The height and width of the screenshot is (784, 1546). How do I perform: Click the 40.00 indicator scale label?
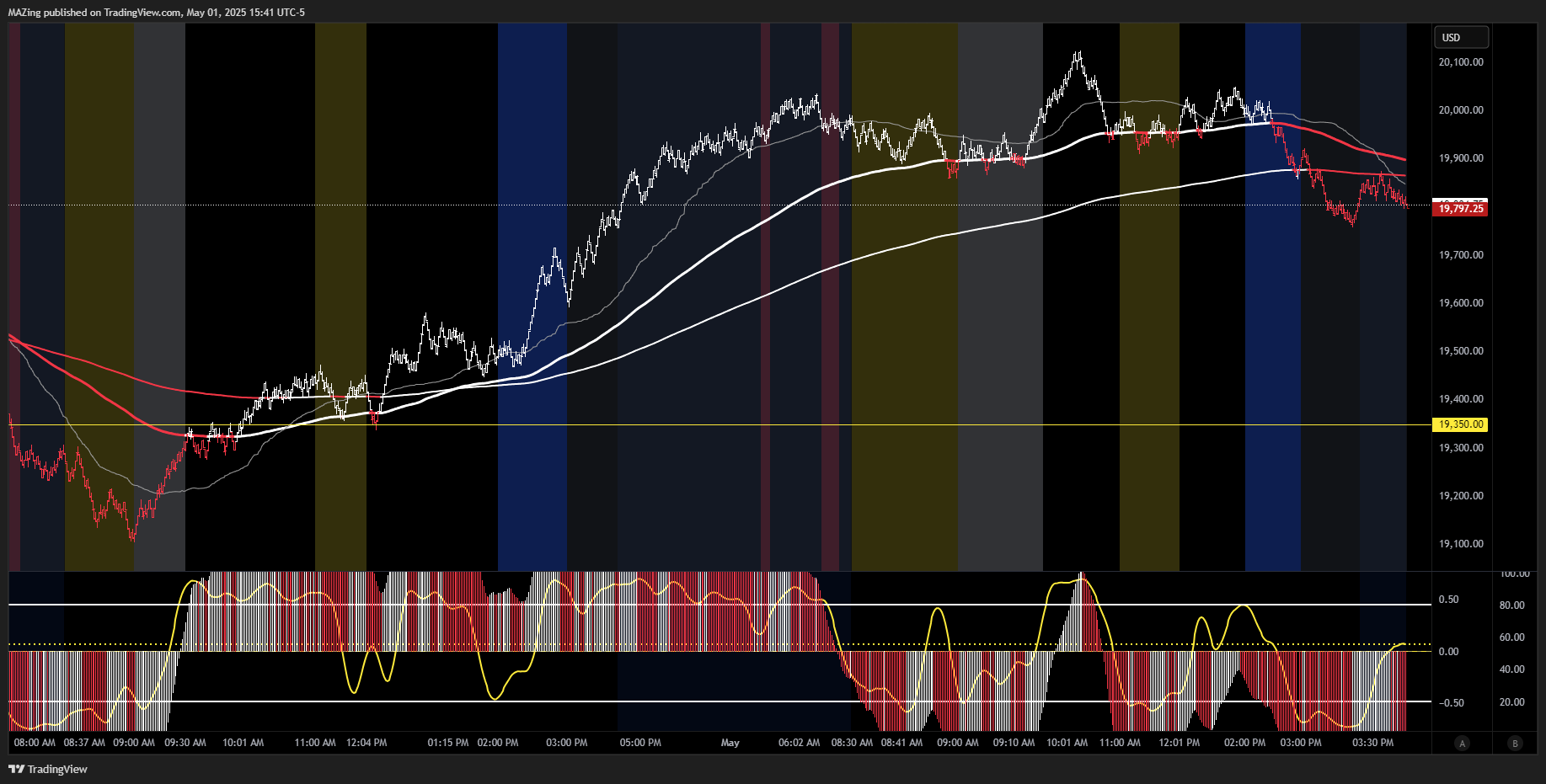click(x=1511, y=669)
